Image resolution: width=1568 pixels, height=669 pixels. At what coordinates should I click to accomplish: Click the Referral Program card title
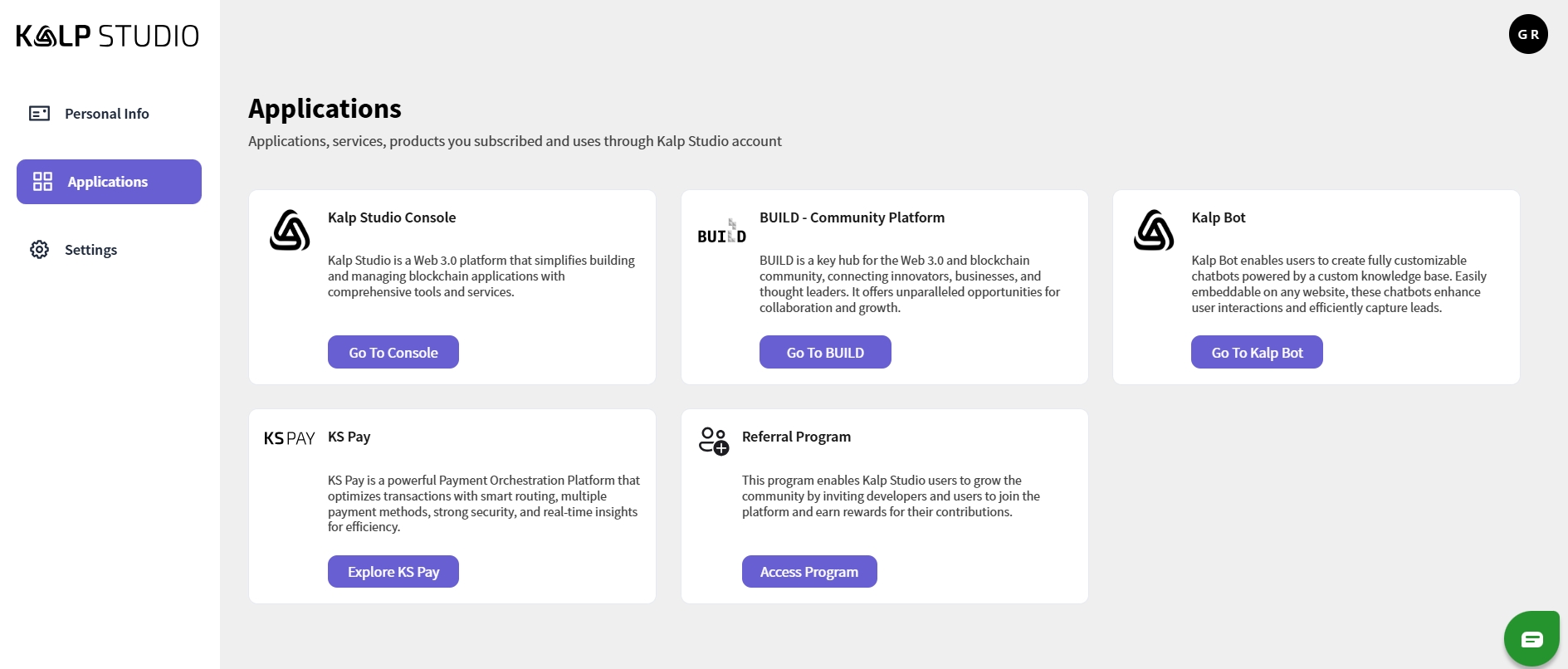click(796, 437)
